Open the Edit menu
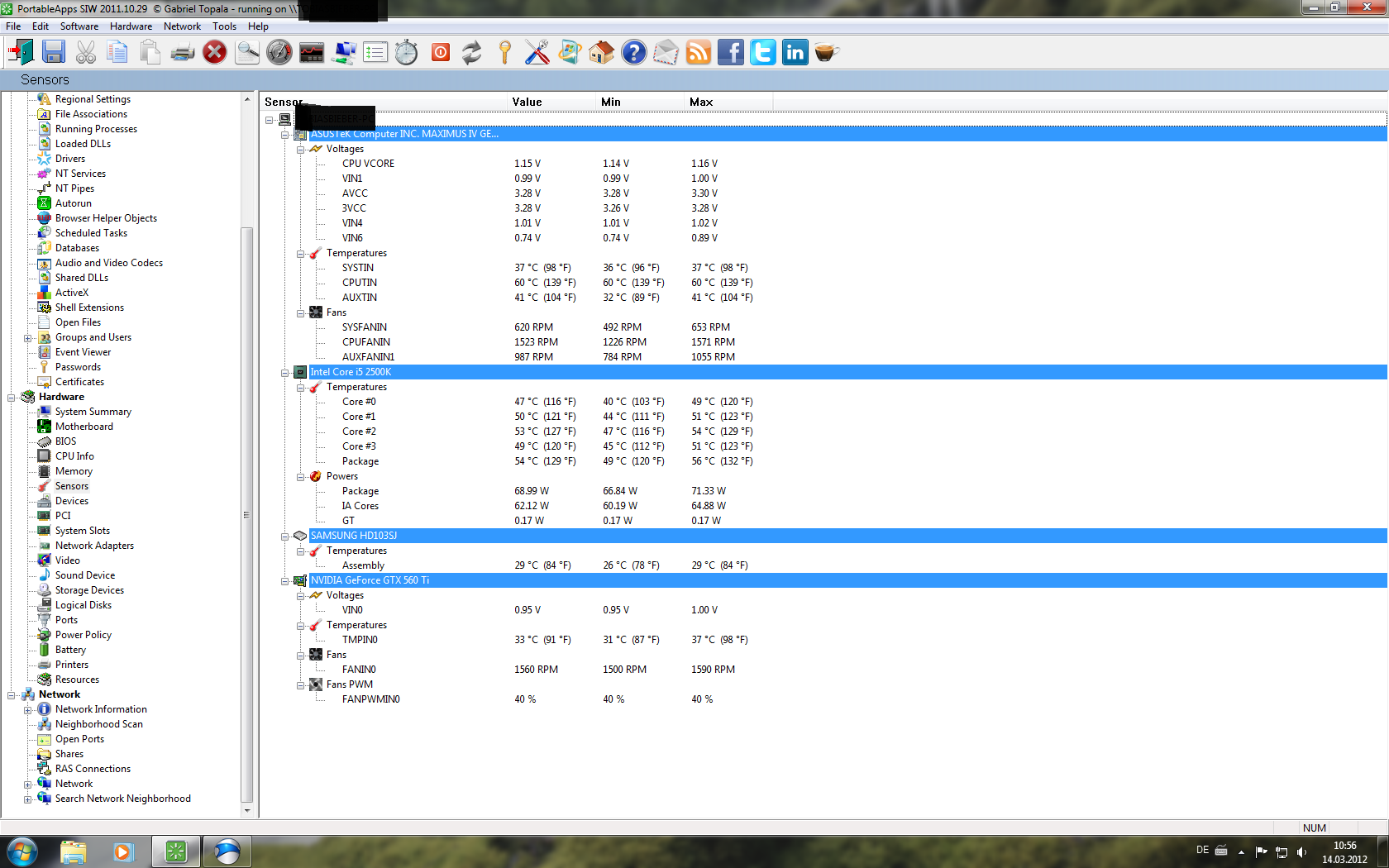The image size is (1389, 868). click(41, 26)
